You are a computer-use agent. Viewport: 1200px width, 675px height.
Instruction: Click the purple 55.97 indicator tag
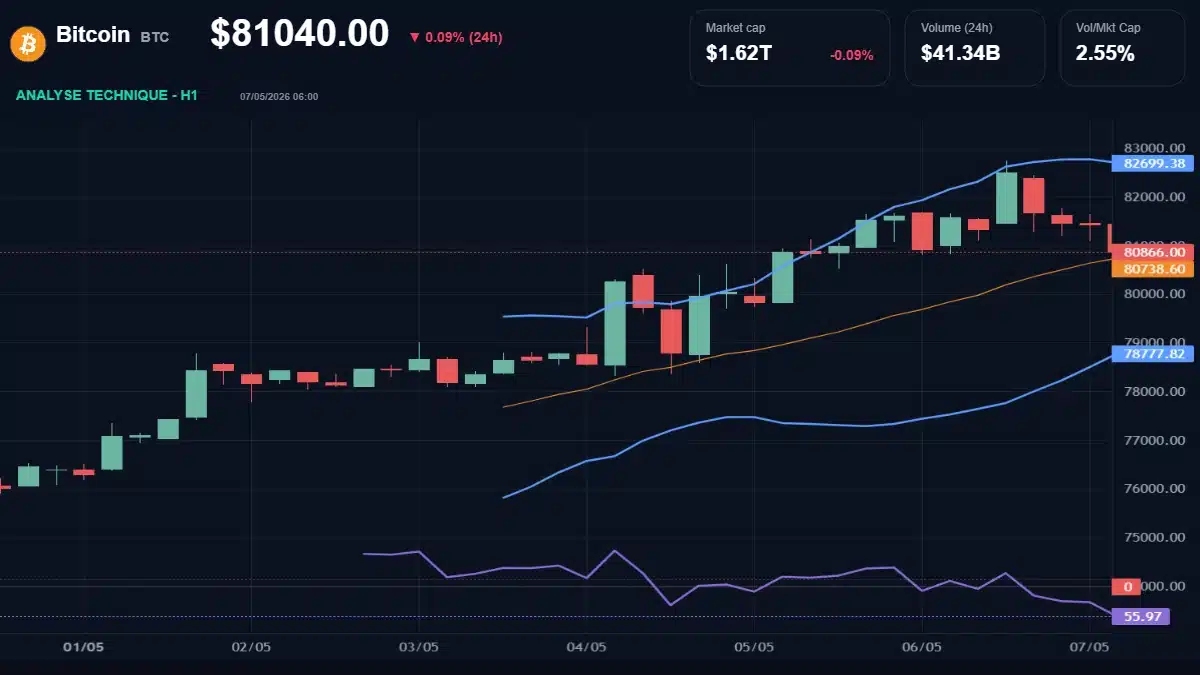[1141, 616]
